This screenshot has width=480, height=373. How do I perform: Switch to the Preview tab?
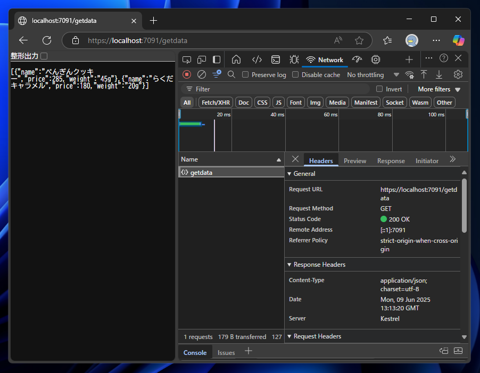(x=355, y=161)
